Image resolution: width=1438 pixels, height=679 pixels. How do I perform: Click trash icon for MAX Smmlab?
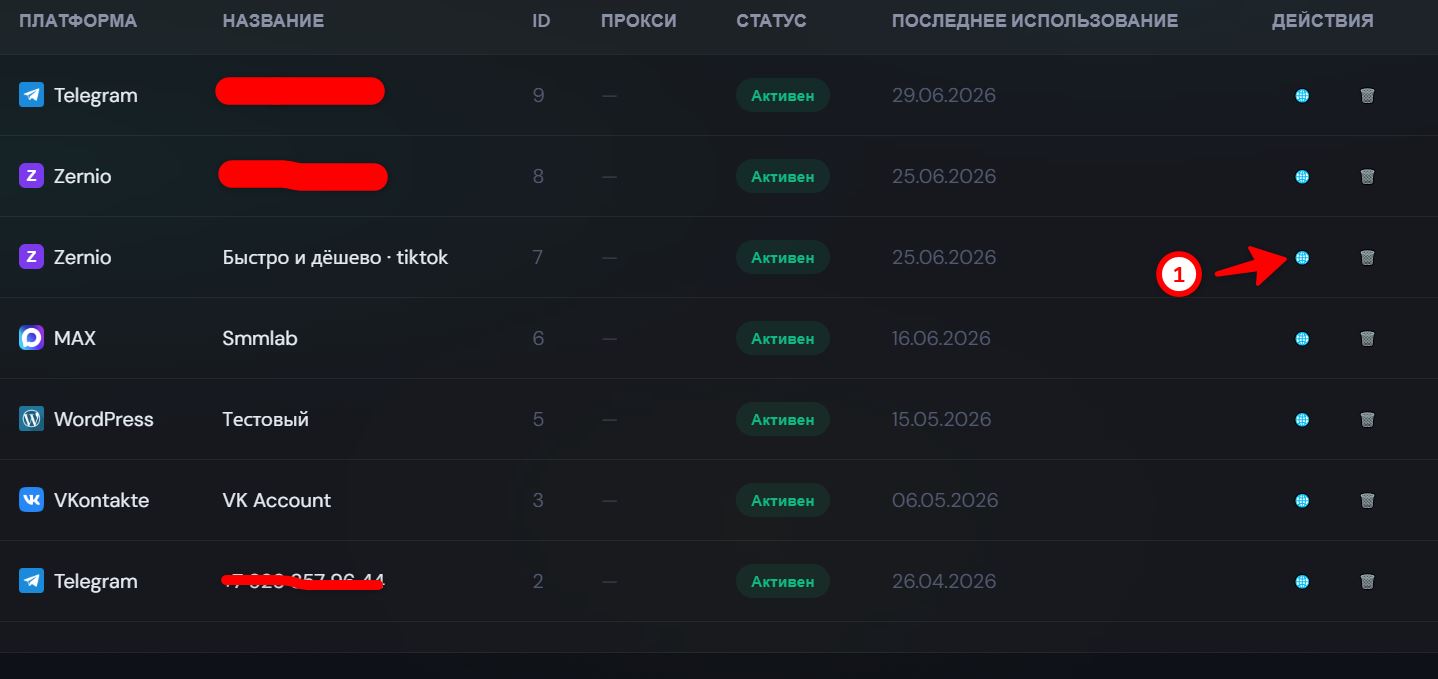[x=1367, y=338]
